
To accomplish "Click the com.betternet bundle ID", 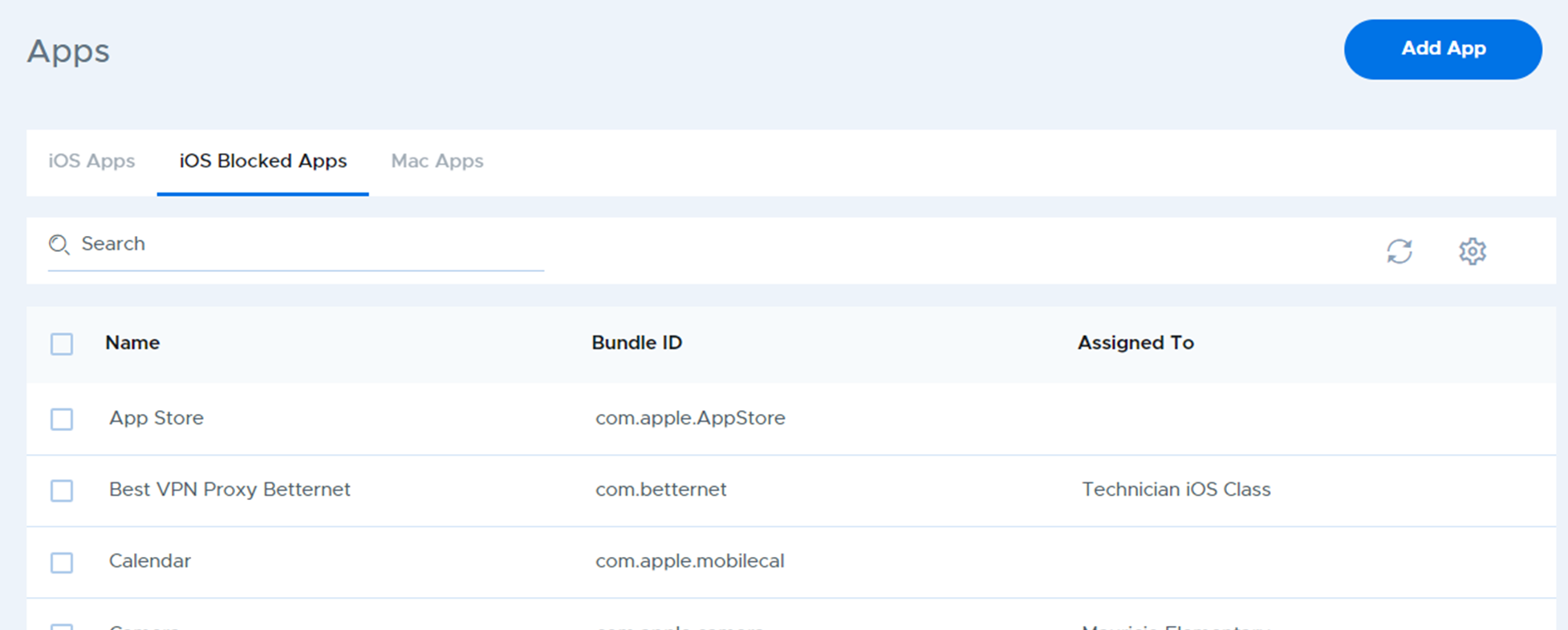I will [661, 490].
